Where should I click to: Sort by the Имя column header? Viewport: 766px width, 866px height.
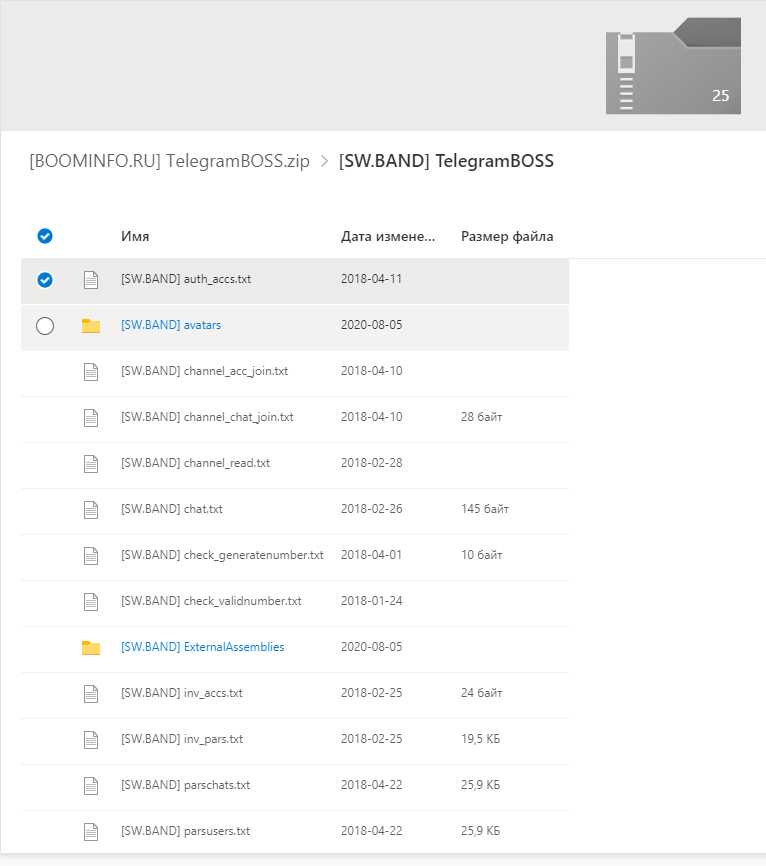pos(135,236)
